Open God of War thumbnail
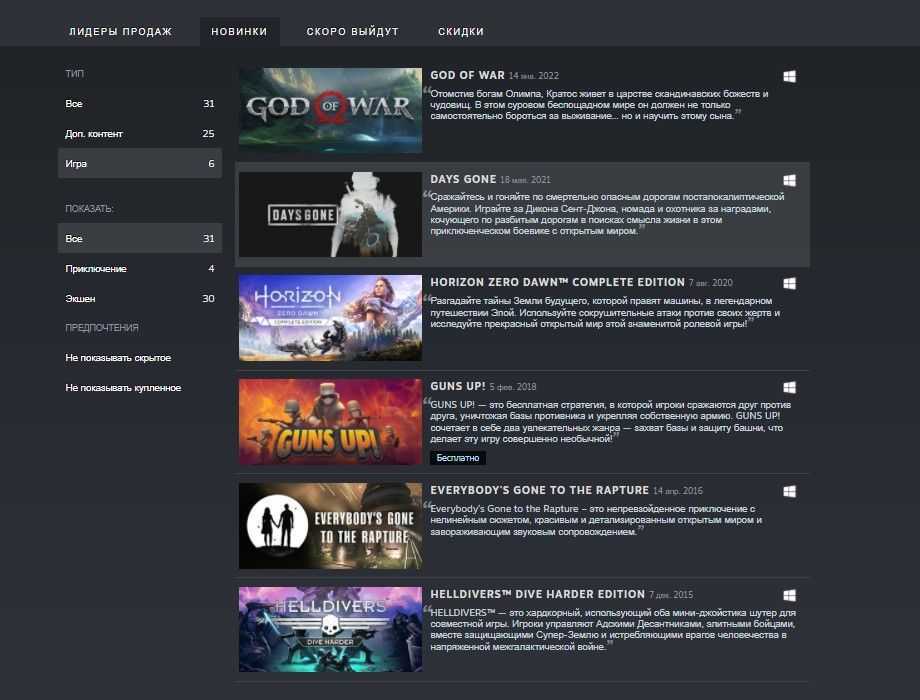Image resolution: width=920 pixels, height=700 pixels. (330, 110)
